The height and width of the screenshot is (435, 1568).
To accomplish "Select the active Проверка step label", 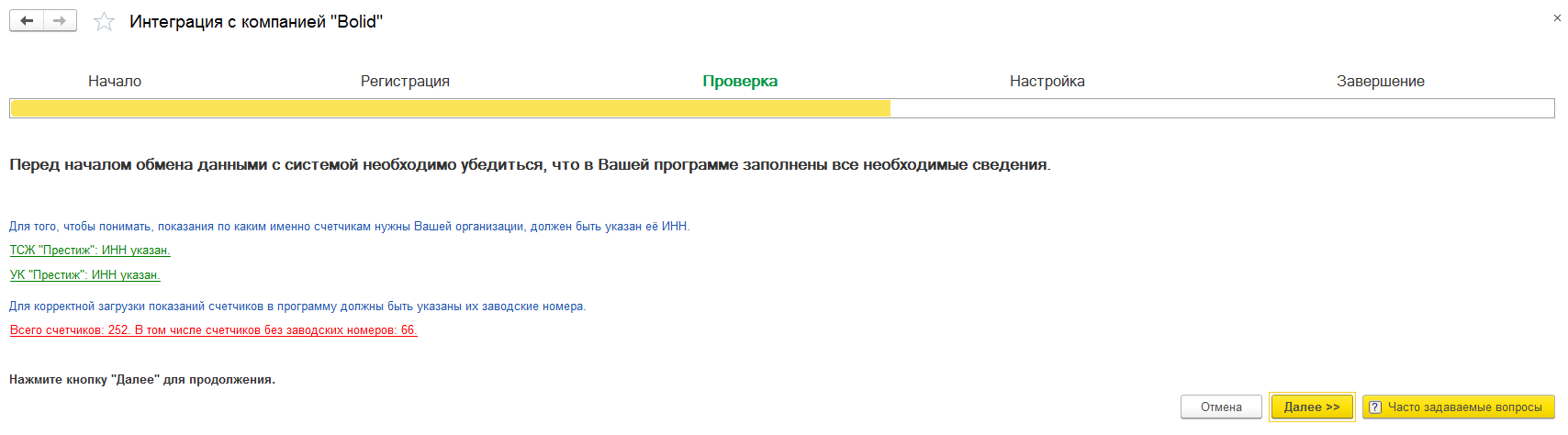I will [740, 81].
